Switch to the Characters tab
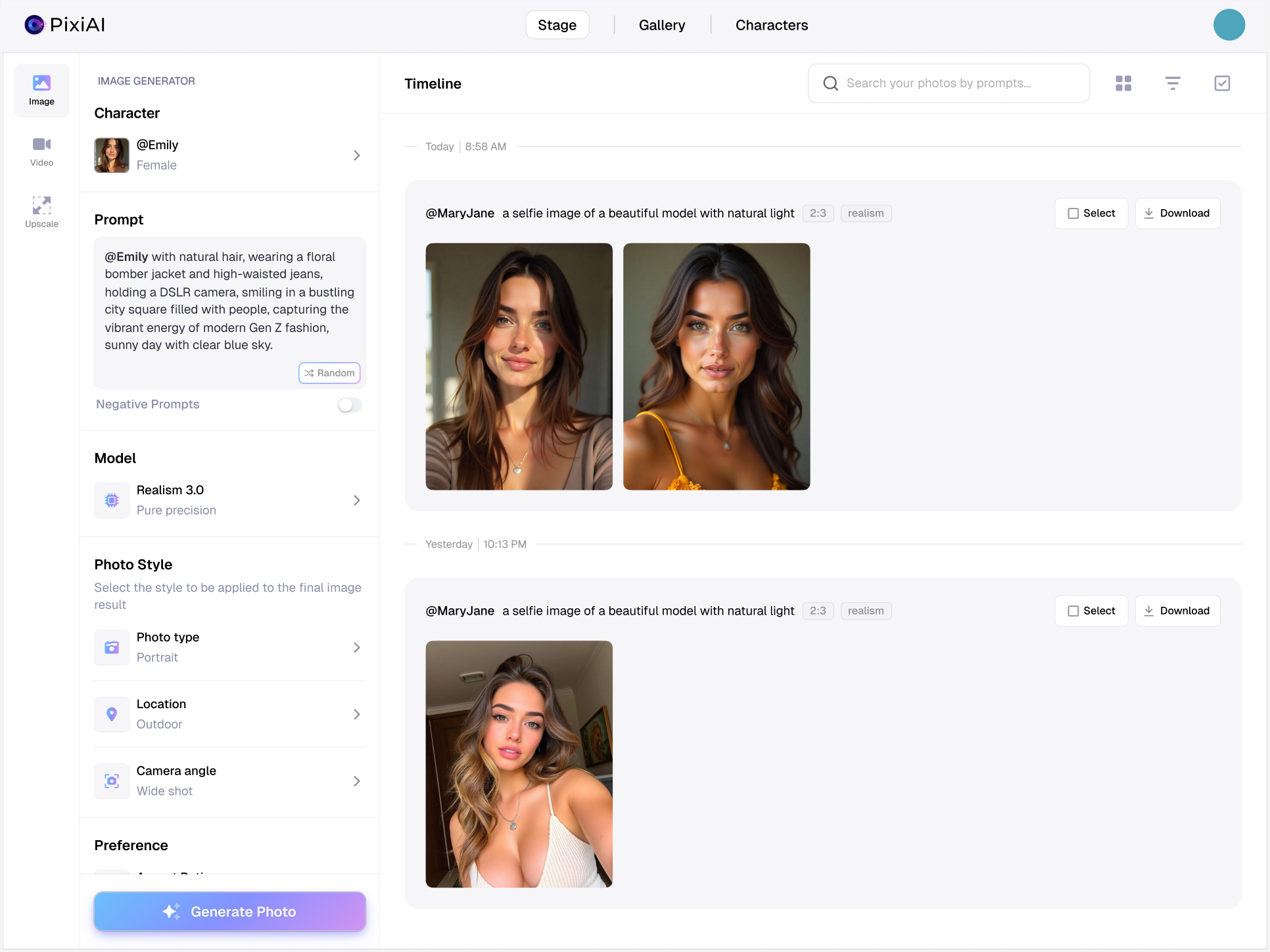 pos(772,25)
